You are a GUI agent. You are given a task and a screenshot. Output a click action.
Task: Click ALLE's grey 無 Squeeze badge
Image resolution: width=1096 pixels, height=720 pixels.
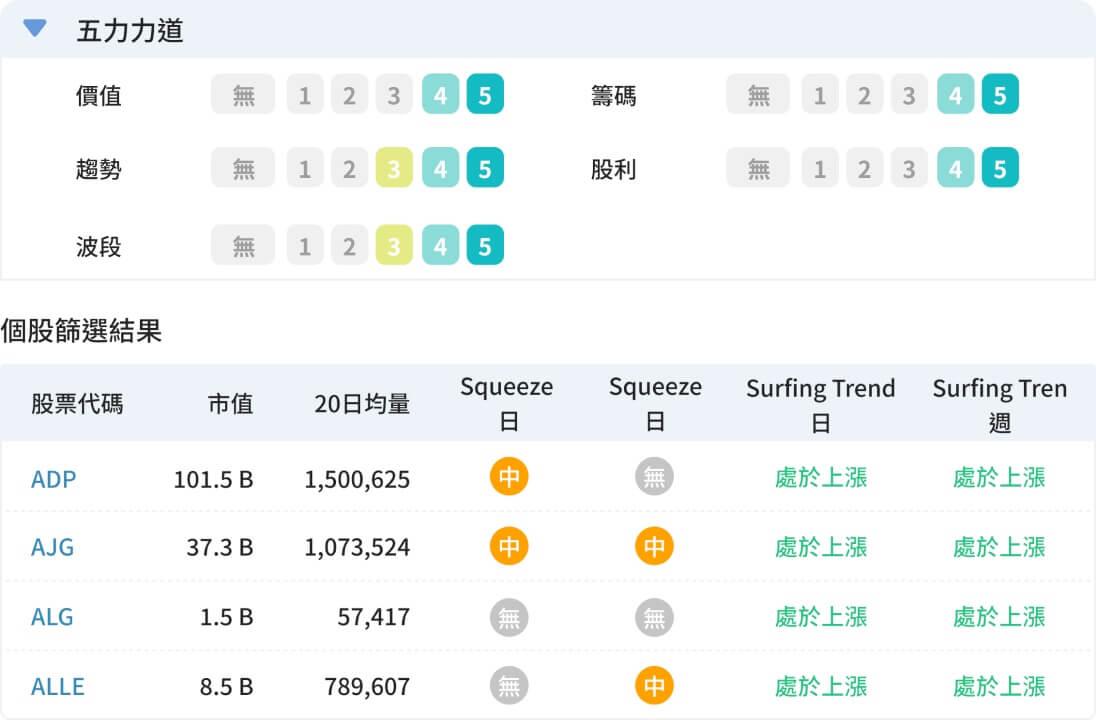pos(509,686)
